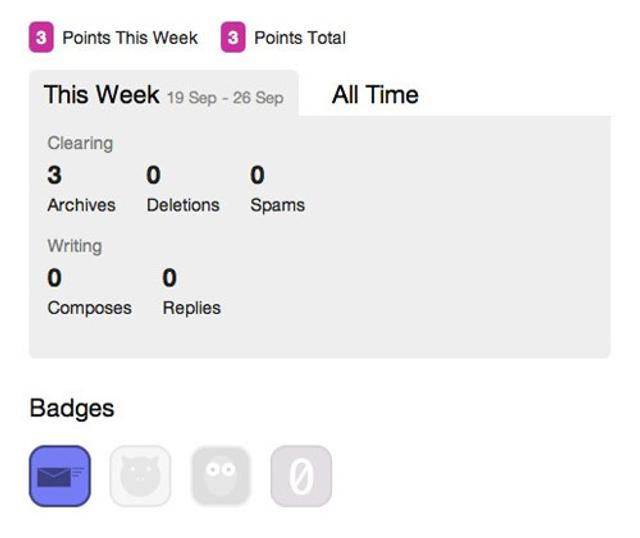Click the 19 Sep - 26 Sep date range
640x538 pixels.
[225, 98]
